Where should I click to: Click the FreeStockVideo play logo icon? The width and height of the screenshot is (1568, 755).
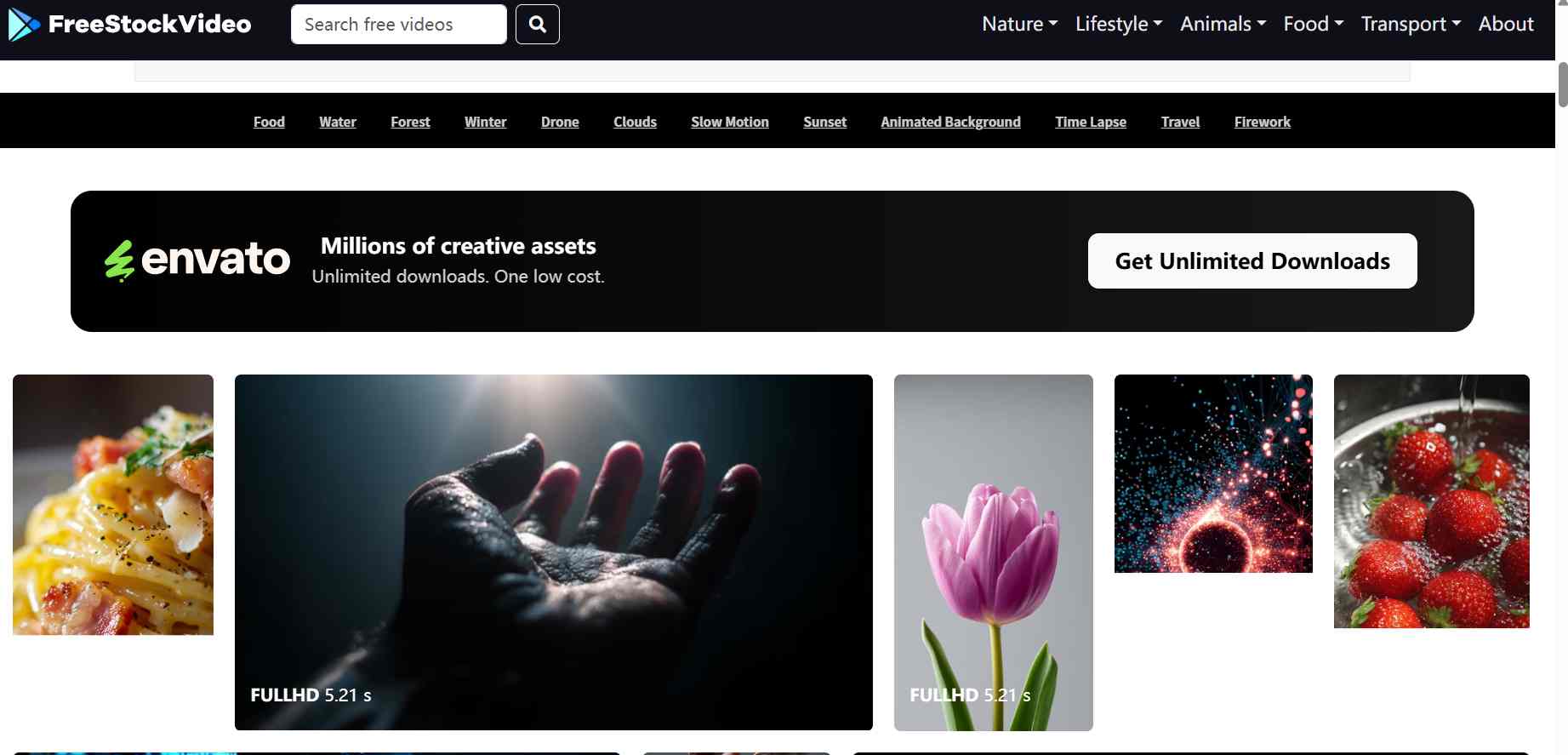tap(23, 25)
